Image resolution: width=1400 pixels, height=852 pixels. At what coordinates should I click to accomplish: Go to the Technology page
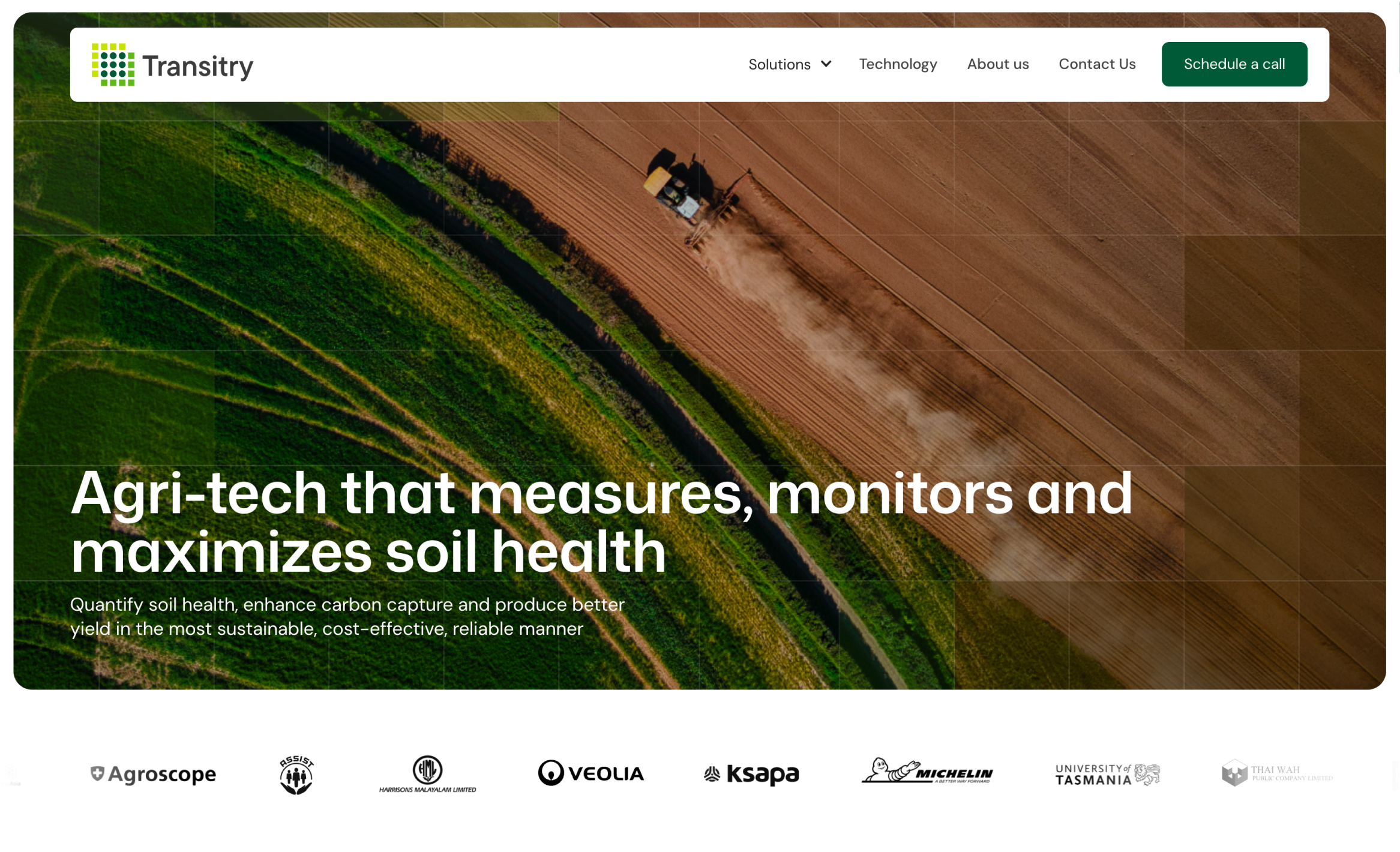click(898, 64)
